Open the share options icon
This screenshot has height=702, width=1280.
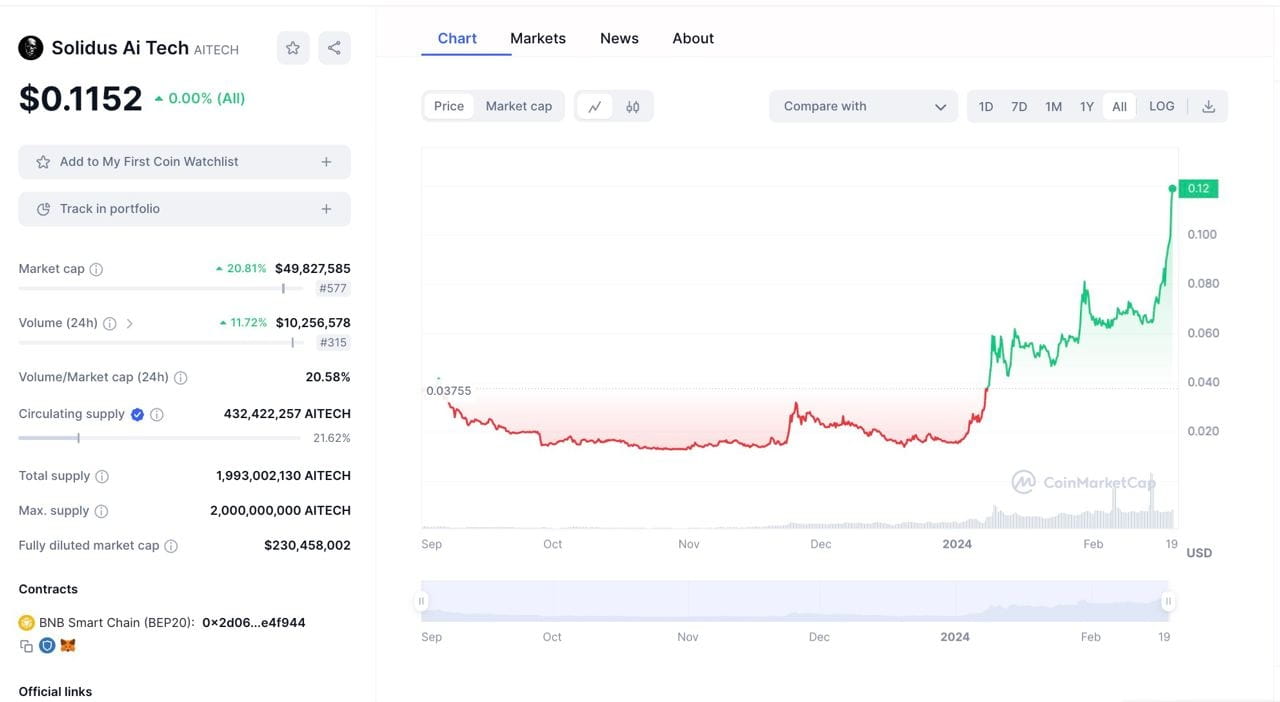click(x=334, y=47)
